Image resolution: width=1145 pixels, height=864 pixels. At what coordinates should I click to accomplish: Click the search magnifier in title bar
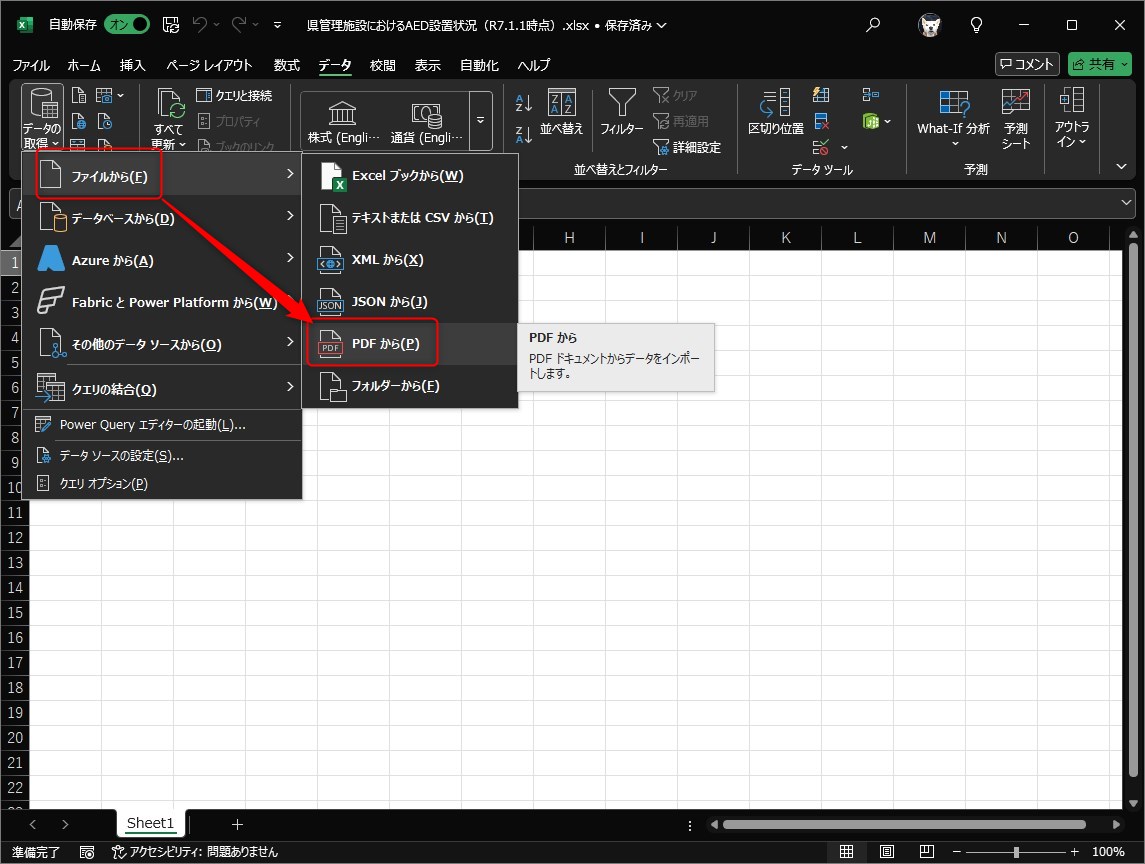coord(873,25)
